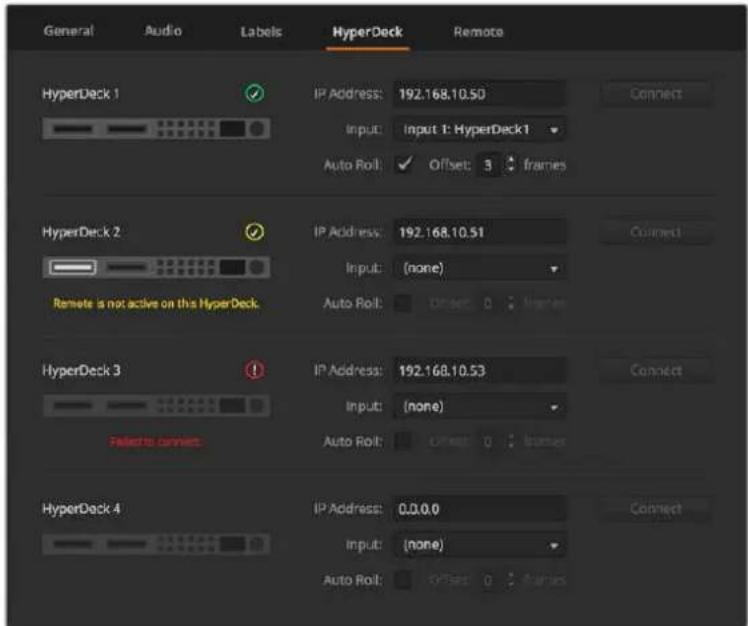
Task: Click Connect button for HyperDeck 2
Action: click(x=656, y=232)
